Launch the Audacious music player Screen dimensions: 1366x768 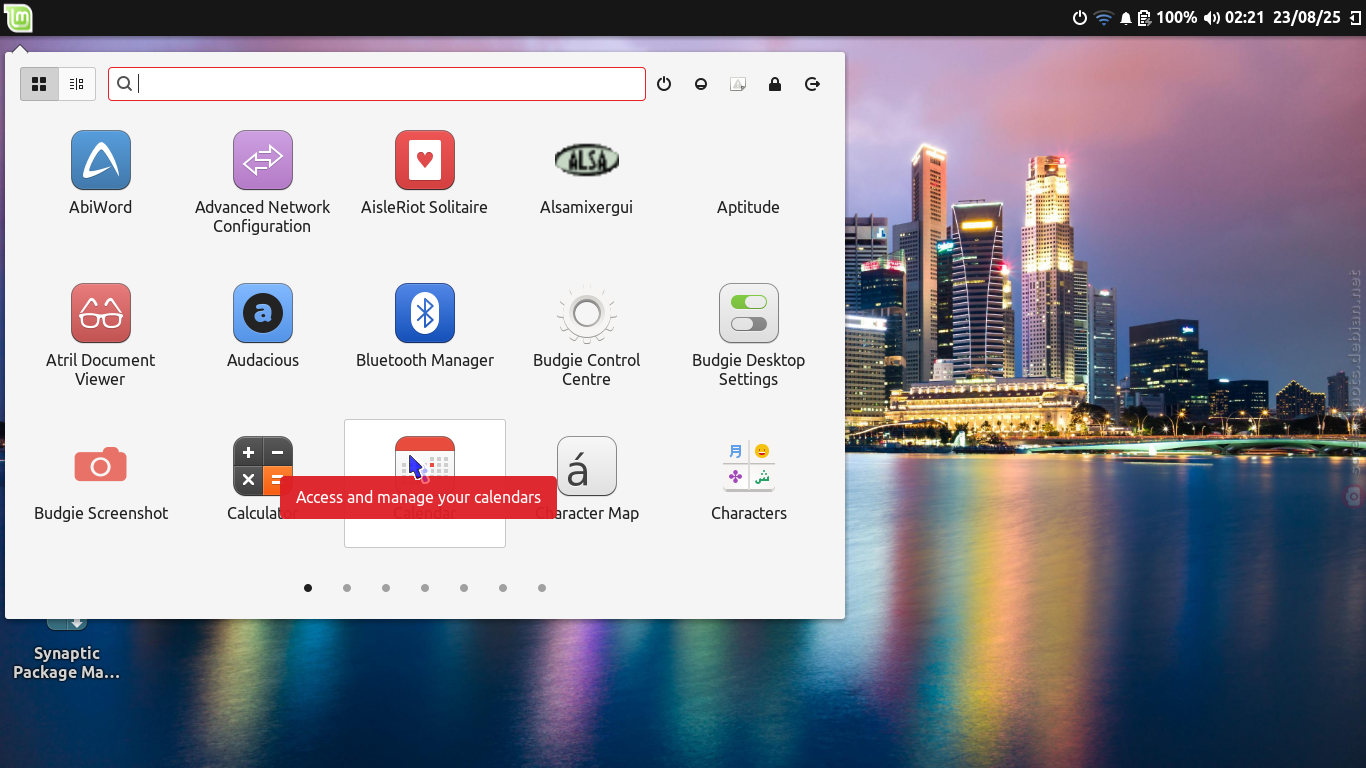click(x=262, y=328)
